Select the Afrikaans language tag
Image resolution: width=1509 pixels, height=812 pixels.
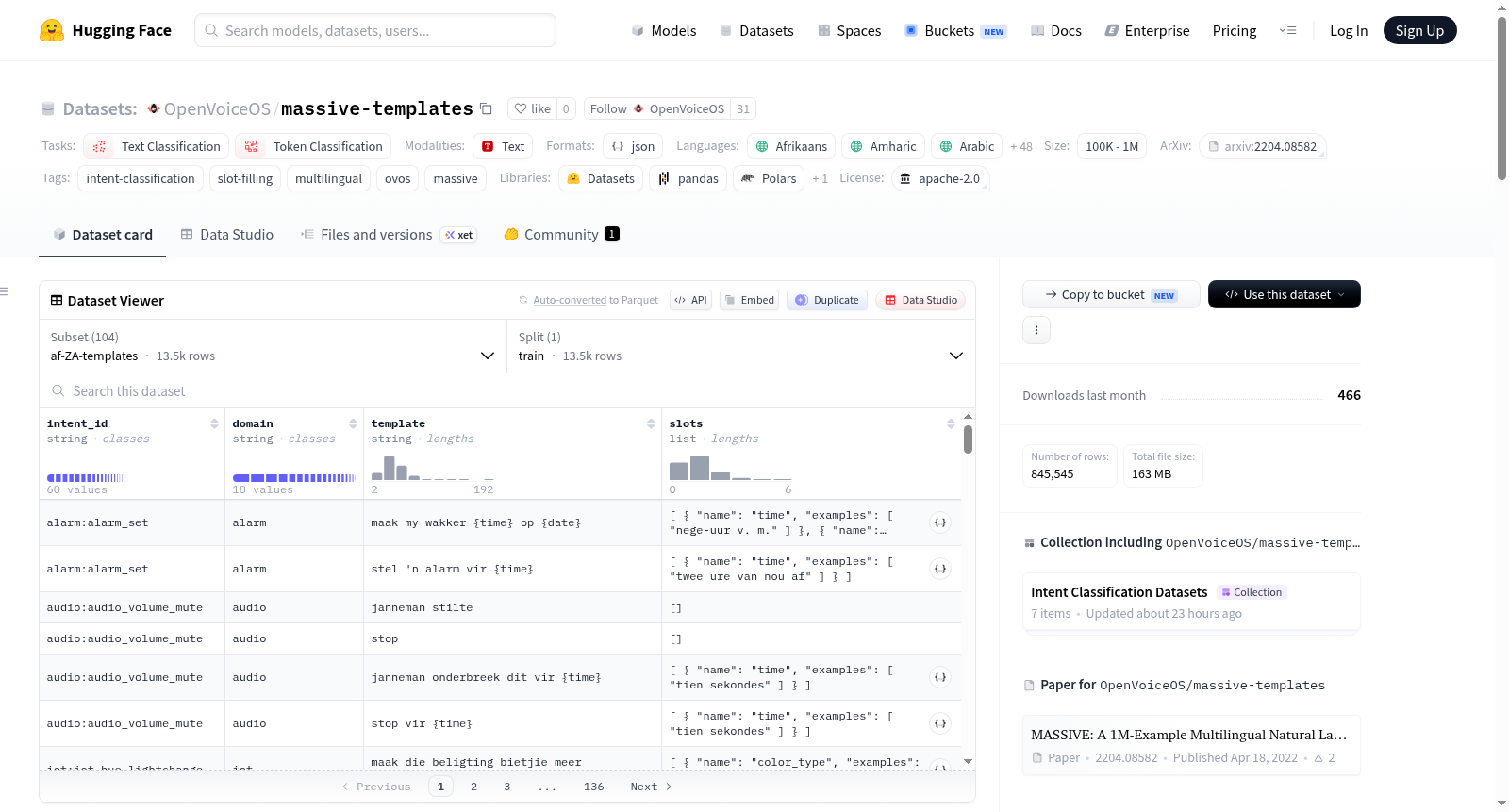click(791, 146)
